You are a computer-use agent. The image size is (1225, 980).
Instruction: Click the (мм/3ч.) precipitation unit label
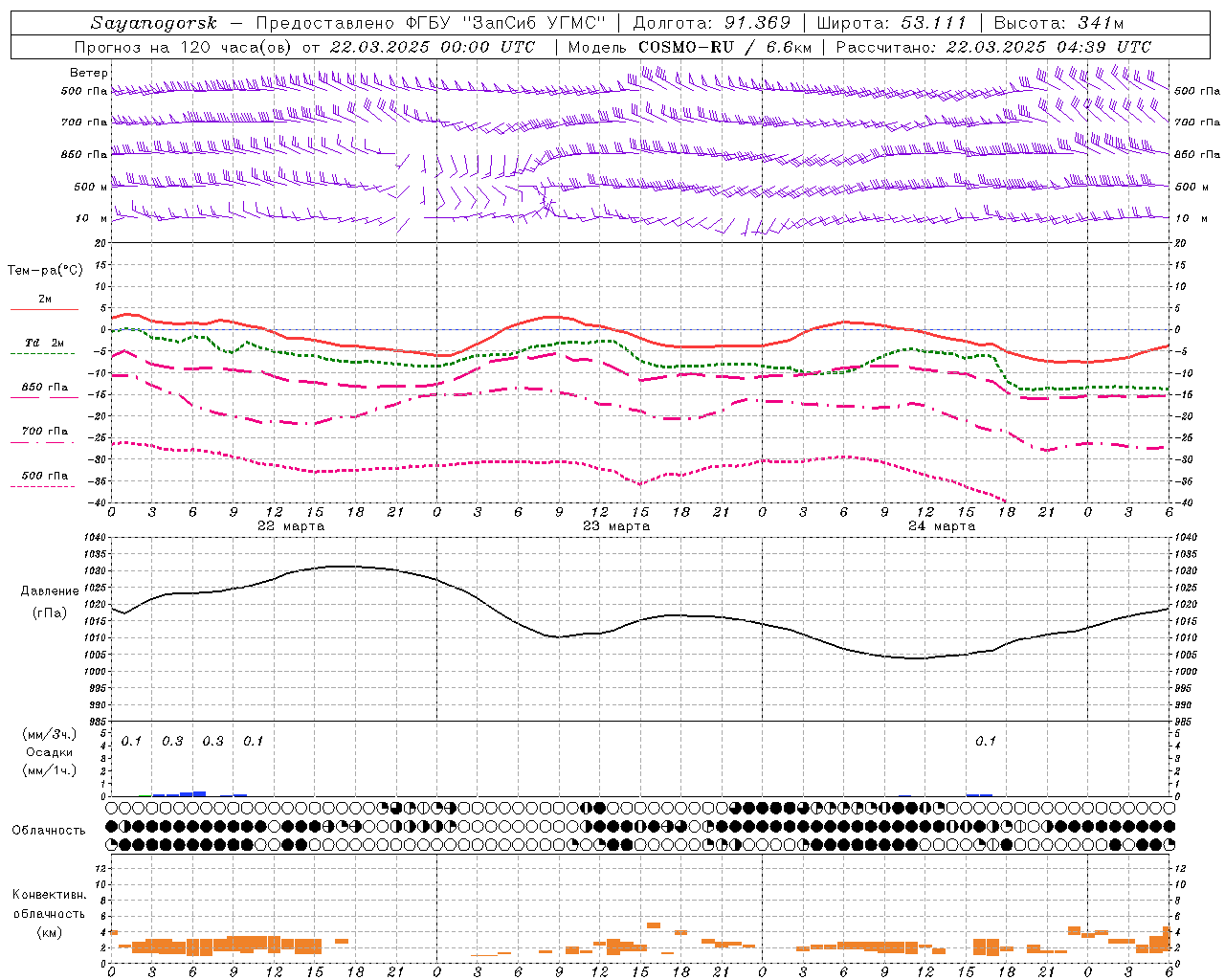[x=50, y=735]
